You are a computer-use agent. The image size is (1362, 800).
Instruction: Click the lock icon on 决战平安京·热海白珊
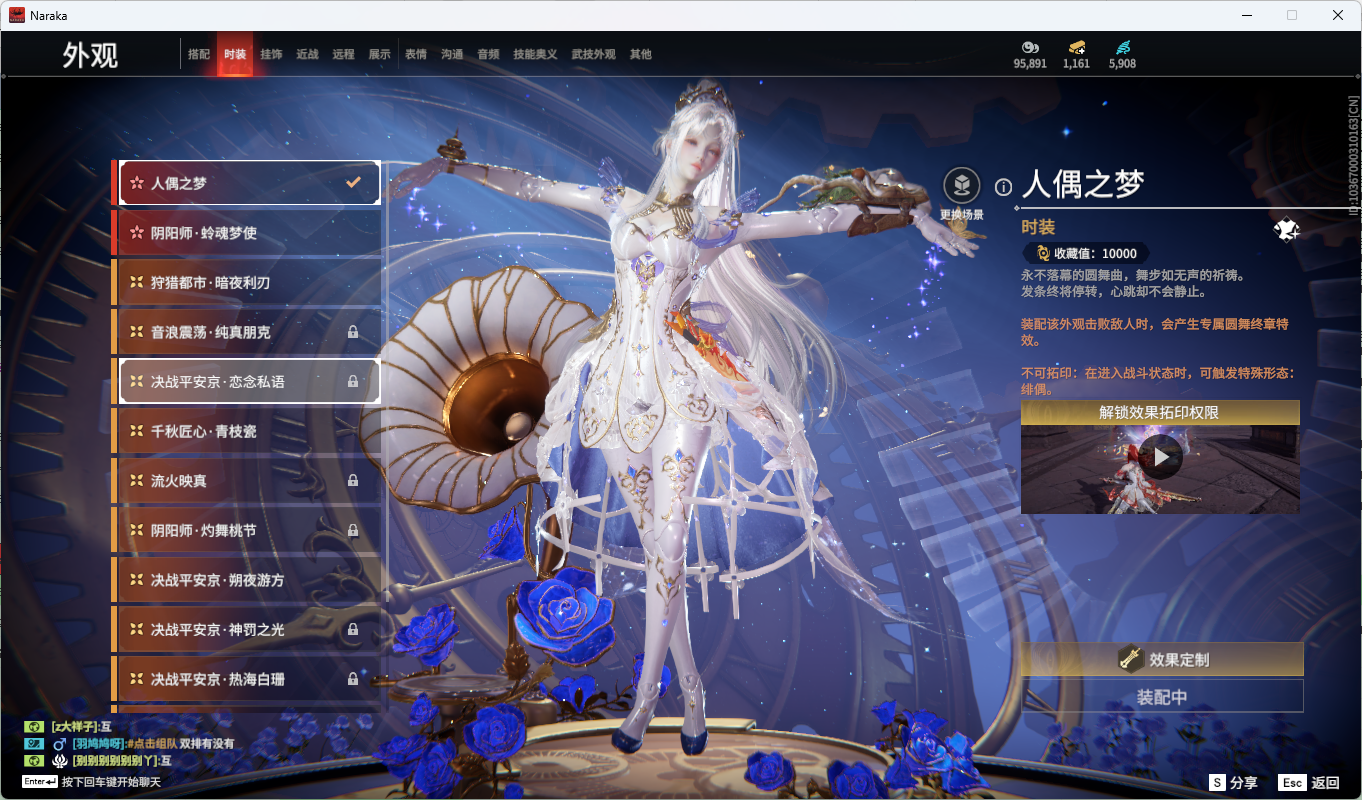click(353, 679)
